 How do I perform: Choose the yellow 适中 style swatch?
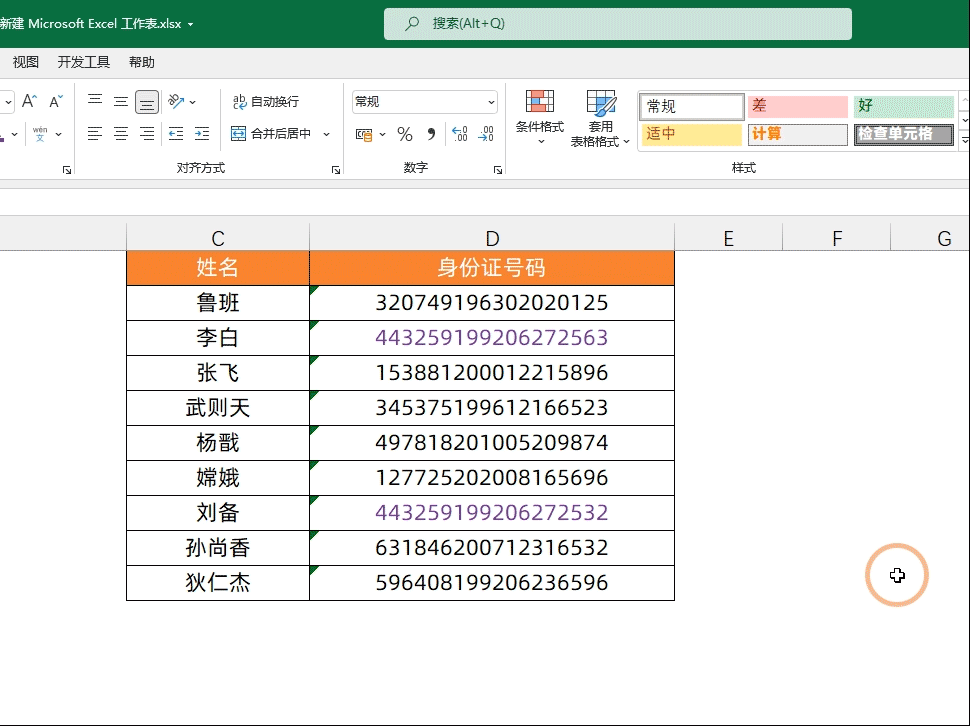pyautogui.click(x=691, y=134)
